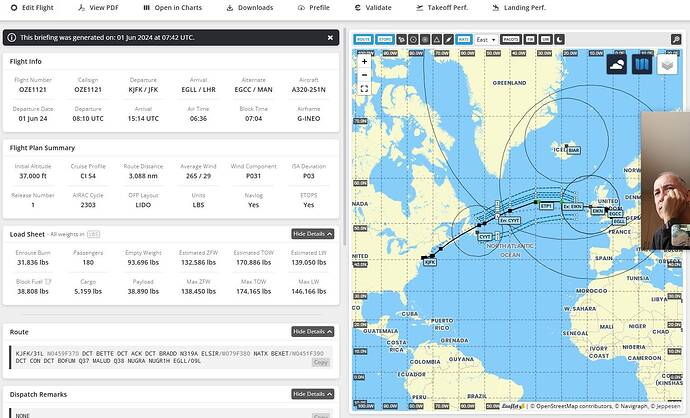Image resolution: width=690 pixels, height=418 pixels.
Task: Click the Route Distance 3,088 nm value
Action: 143,176
